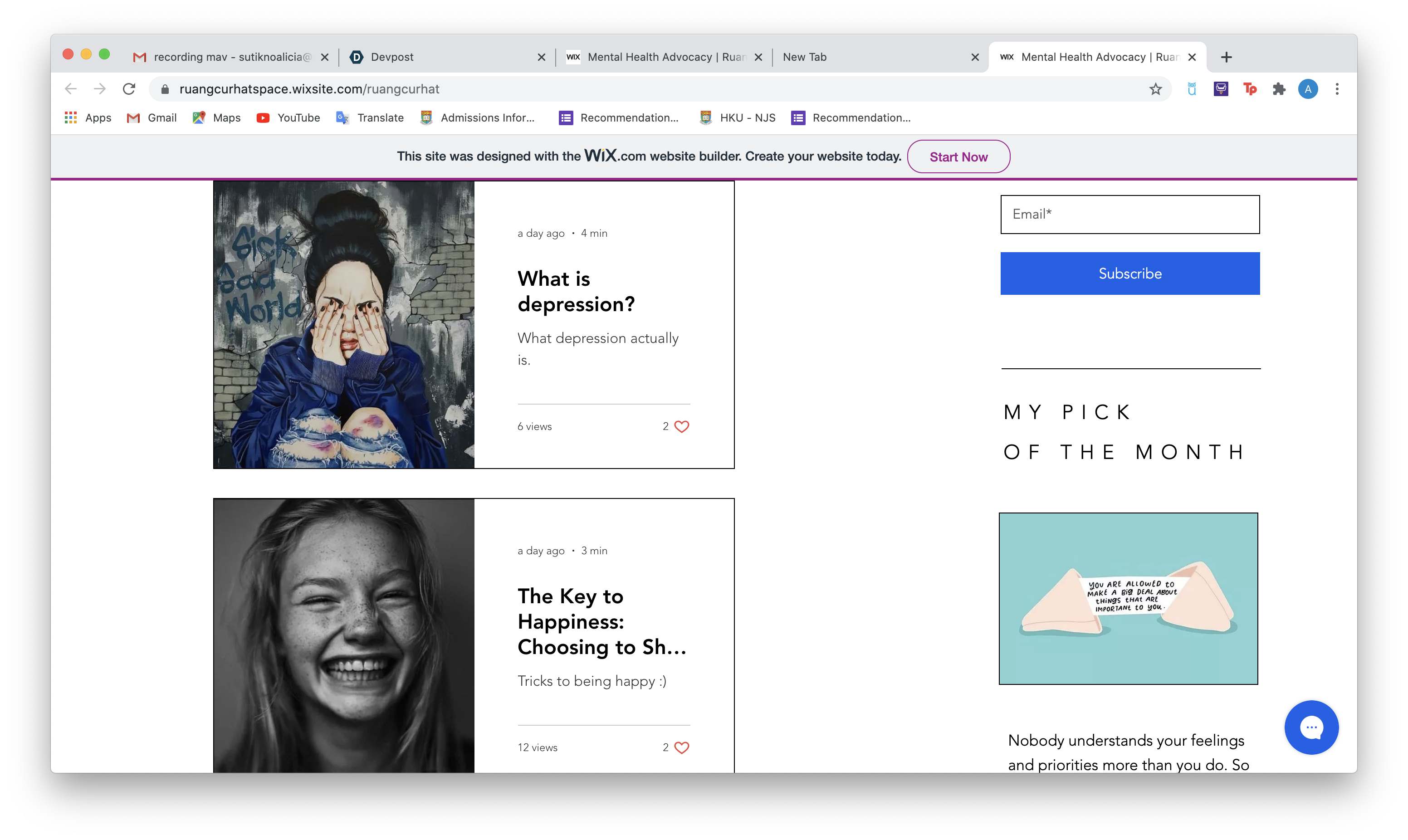Open the YouTube bookmark
The height and width of the screenshot is (840, 1408).
(288, 118)
